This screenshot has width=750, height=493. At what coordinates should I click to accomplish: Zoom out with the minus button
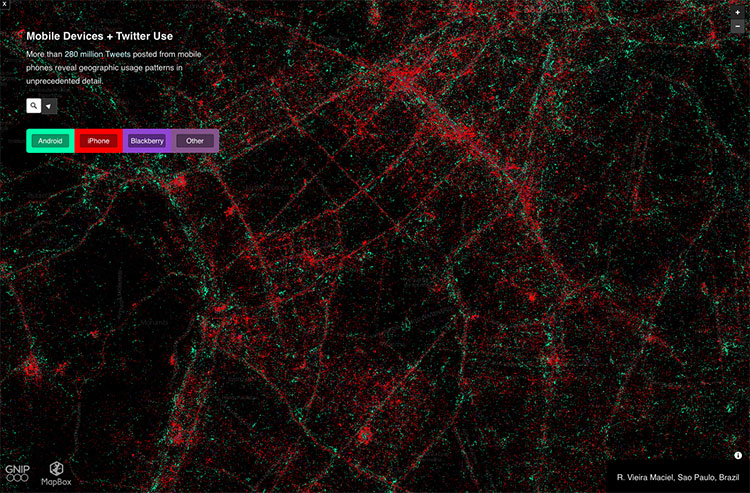coord(738,26)
